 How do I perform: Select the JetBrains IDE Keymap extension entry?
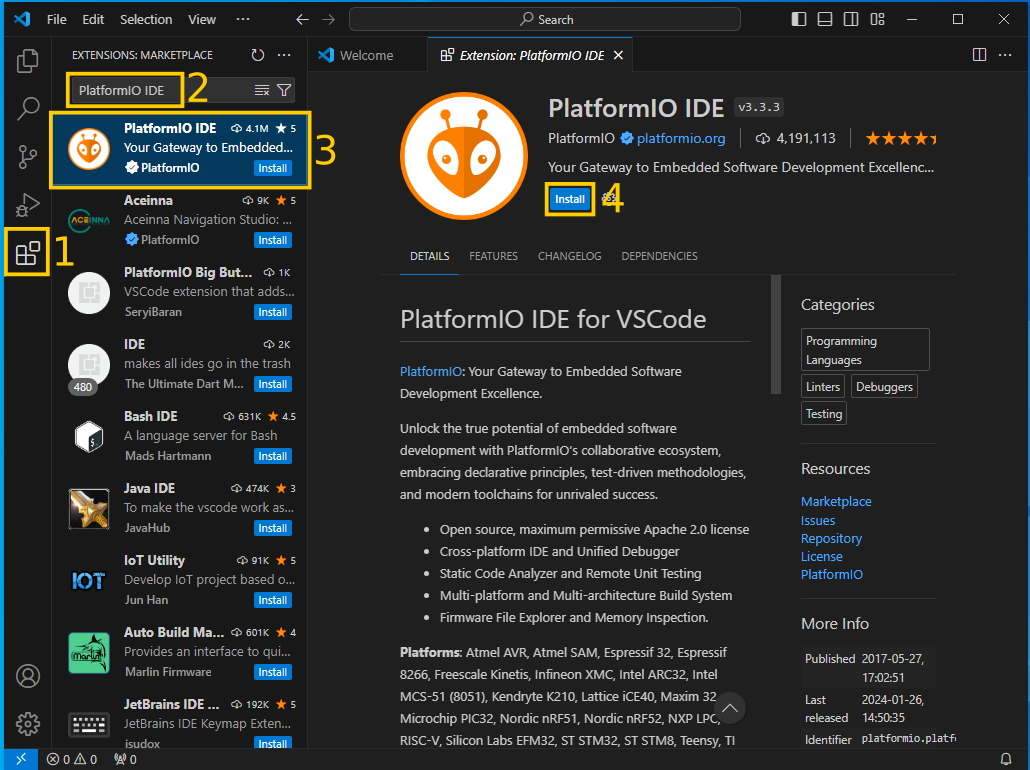(181, 721)
